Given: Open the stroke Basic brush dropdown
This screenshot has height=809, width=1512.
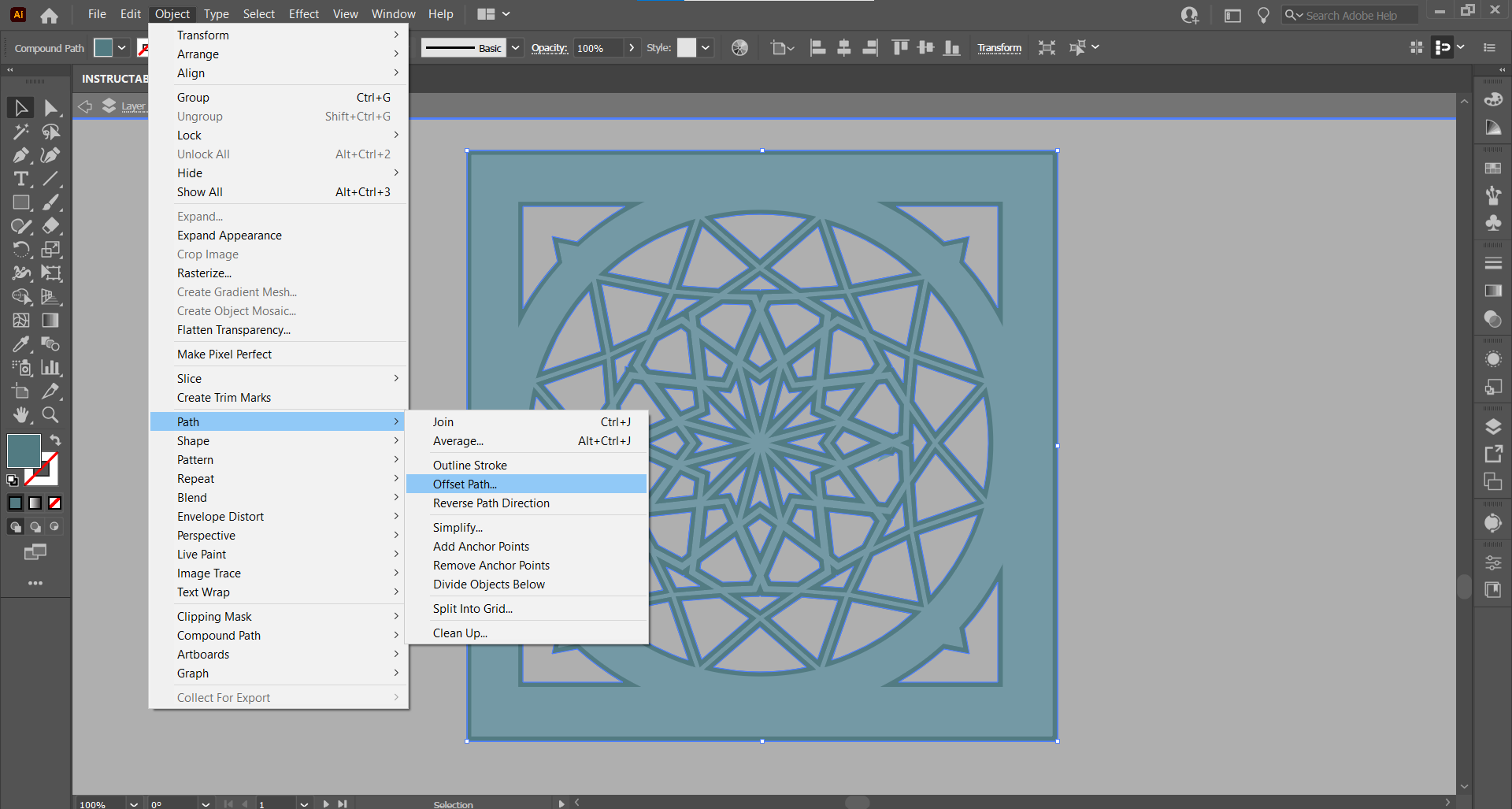Looking at the screenshot, I should pyautogui.click(x=515, y=48).
